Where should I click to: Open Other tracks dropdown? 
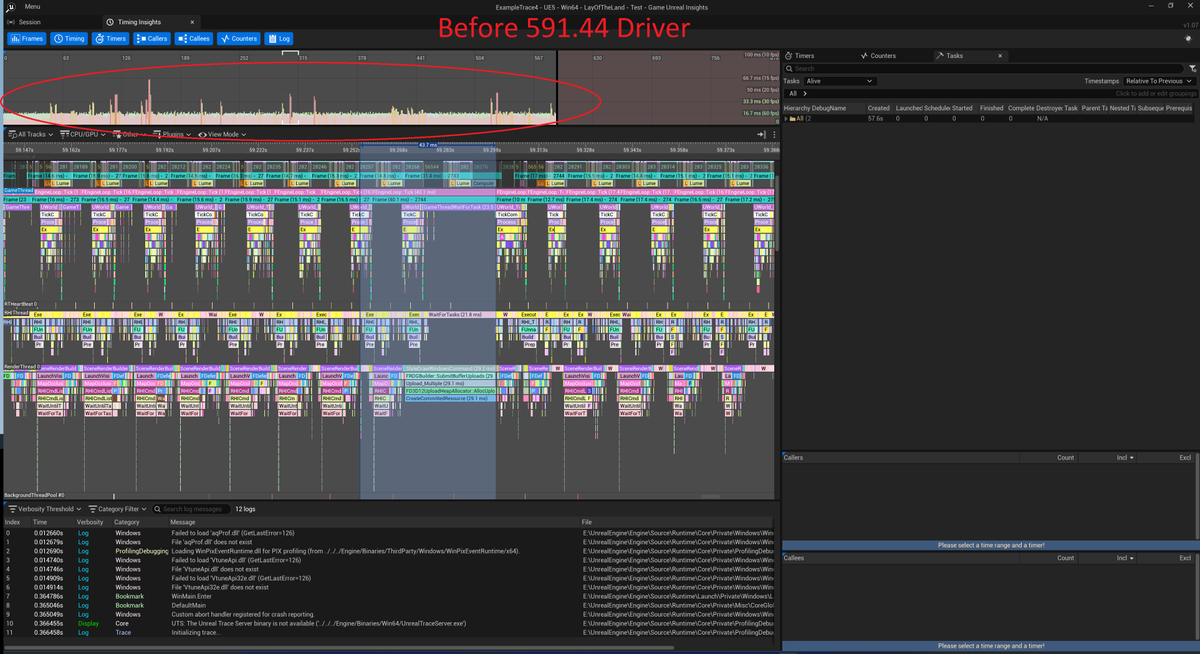pos(130,134)
